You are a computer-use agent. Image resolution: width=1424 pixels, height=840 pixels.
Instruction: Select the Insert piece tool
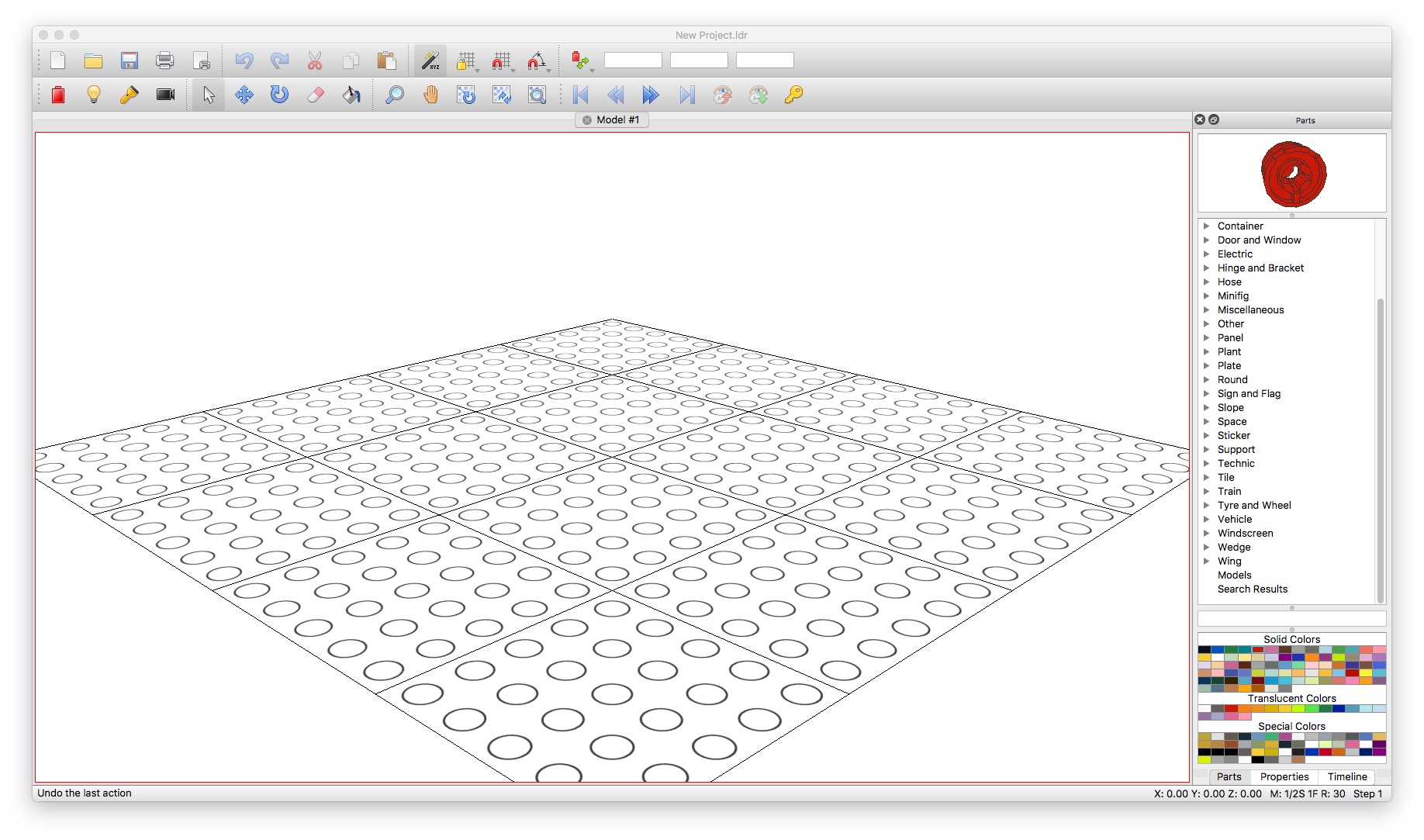58,95
